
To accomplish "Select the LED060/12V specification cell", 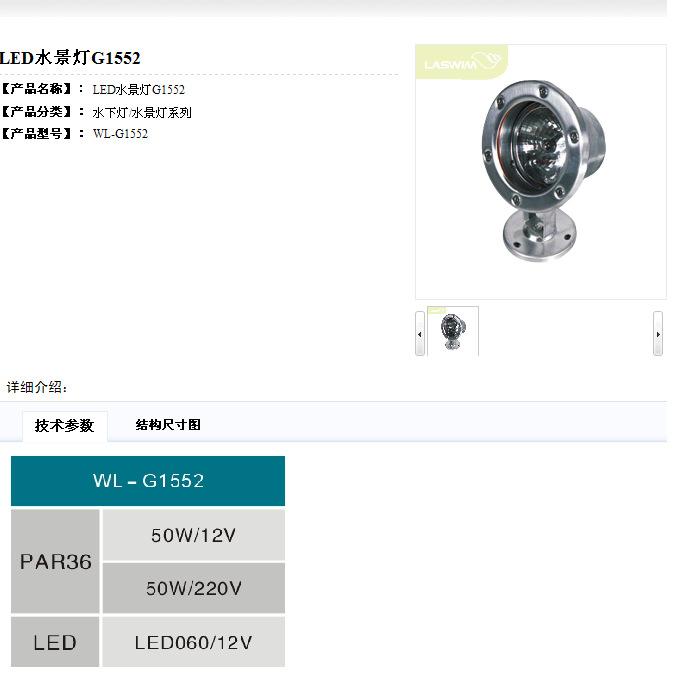I will (194, 642).
